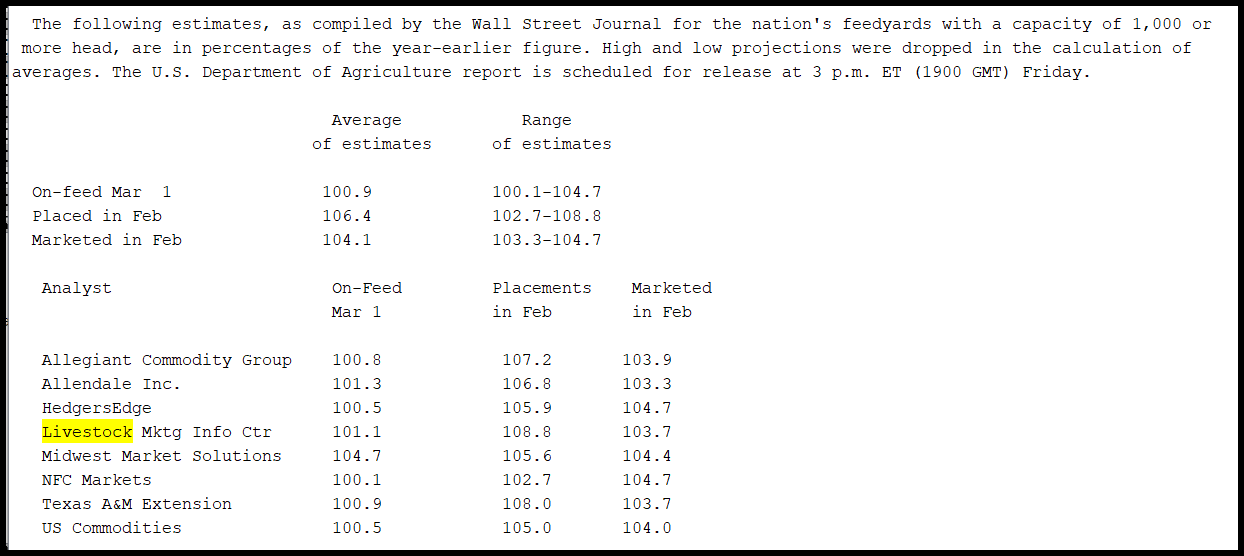This screenshot has height=556, width=1244.
Task: Select the HedgersEdge analyst entry
Action: click(97, 408)
